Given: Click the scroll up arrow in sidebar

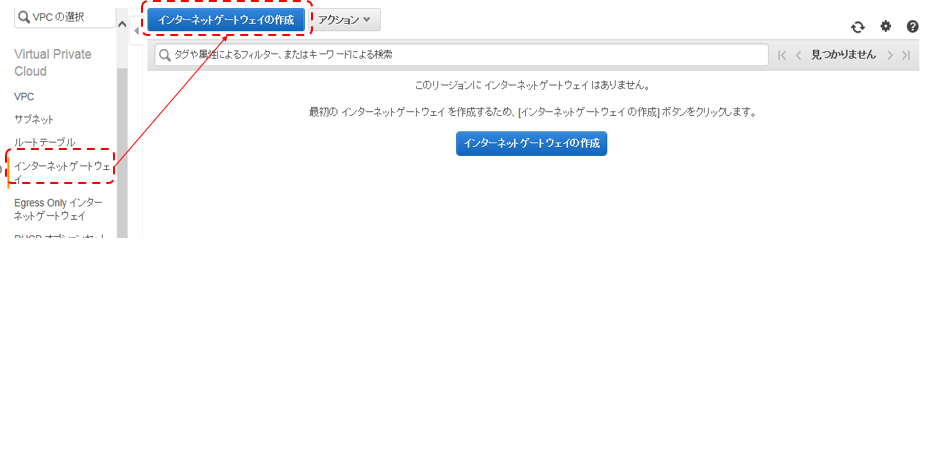Looking at the screenshot, I should pyautogui.click(x=122, y=24).
